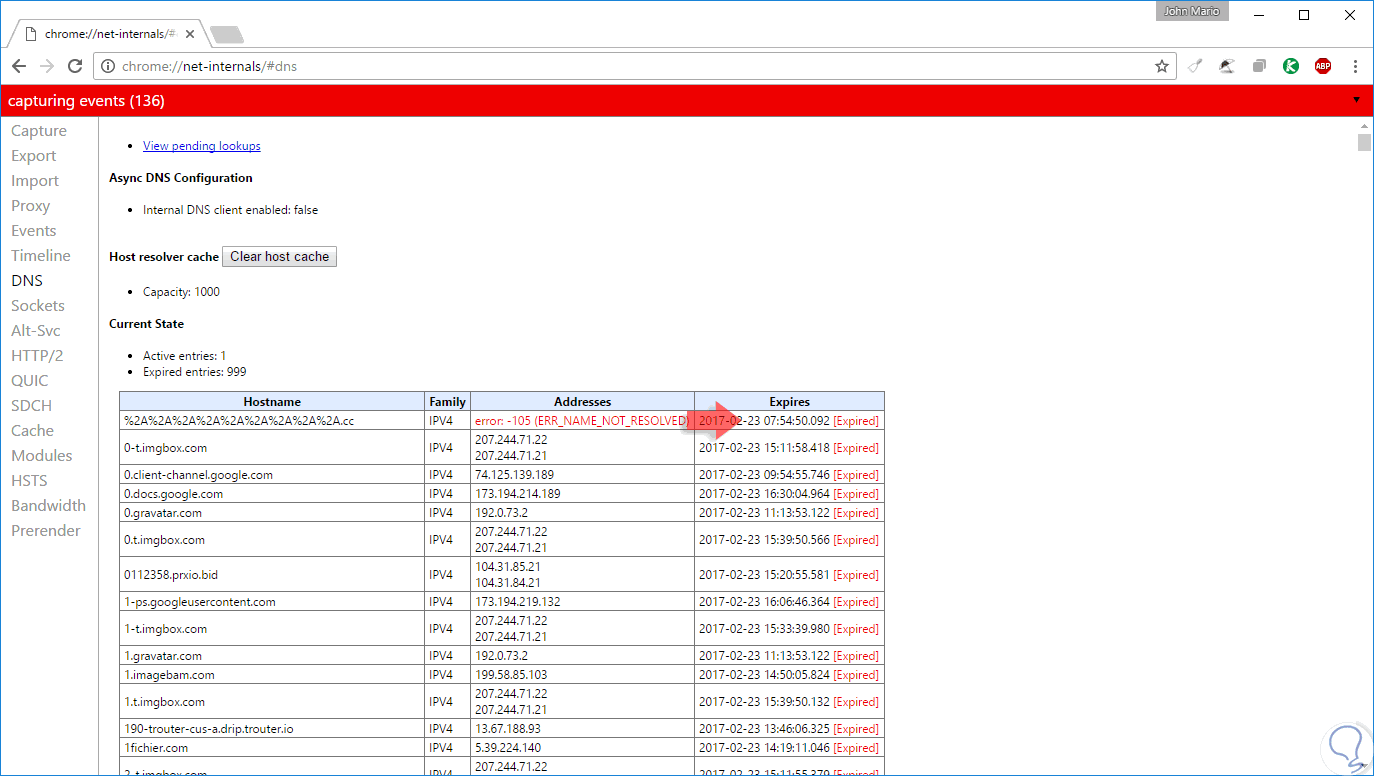The height and width of the screenshot is (776, 1374).
Task: Expand the dropdown arrow on the red capture bar
Action: [1357, 100]
